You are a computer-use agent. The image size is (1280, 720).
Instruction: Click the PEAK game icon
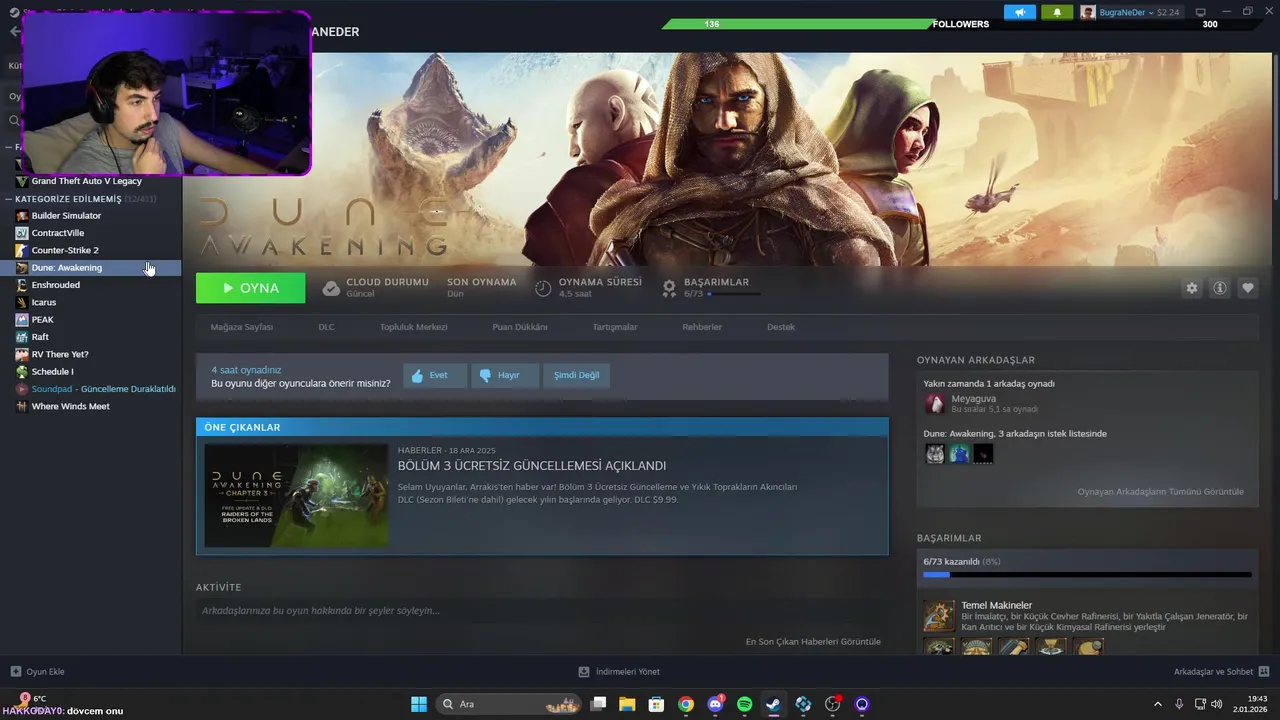22,320
